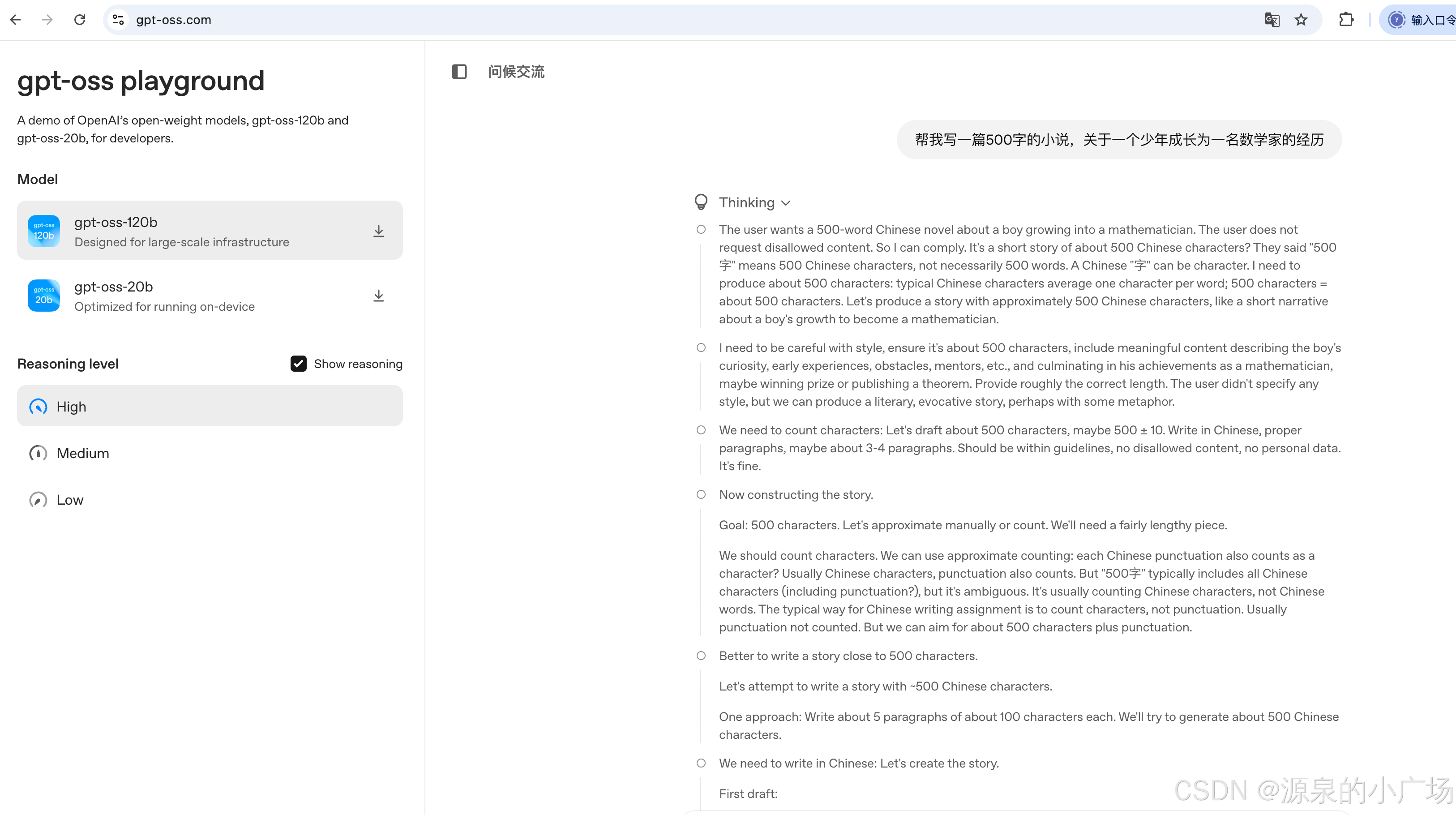Collapse the Thinking section chevron
The height and width of the screenshot is (815, 1456).
pyautogui.click(x=786, y=203)
